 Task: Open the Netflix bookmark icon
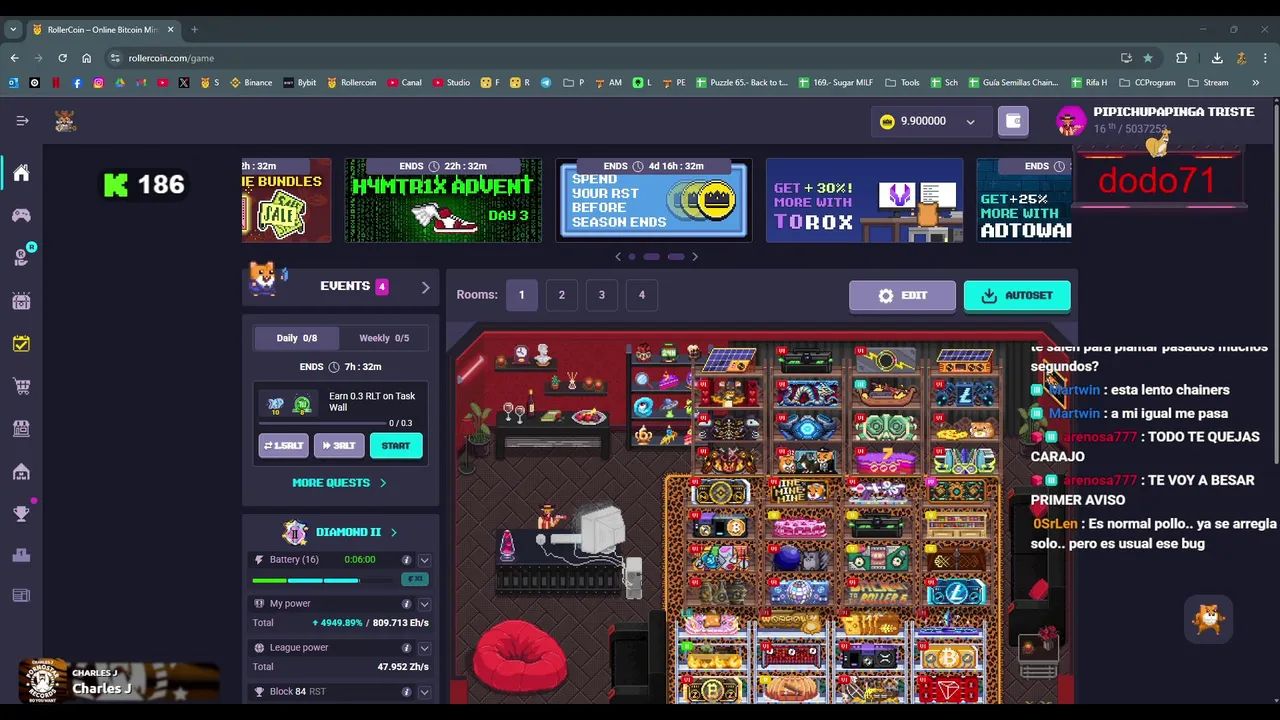[56, 83]
